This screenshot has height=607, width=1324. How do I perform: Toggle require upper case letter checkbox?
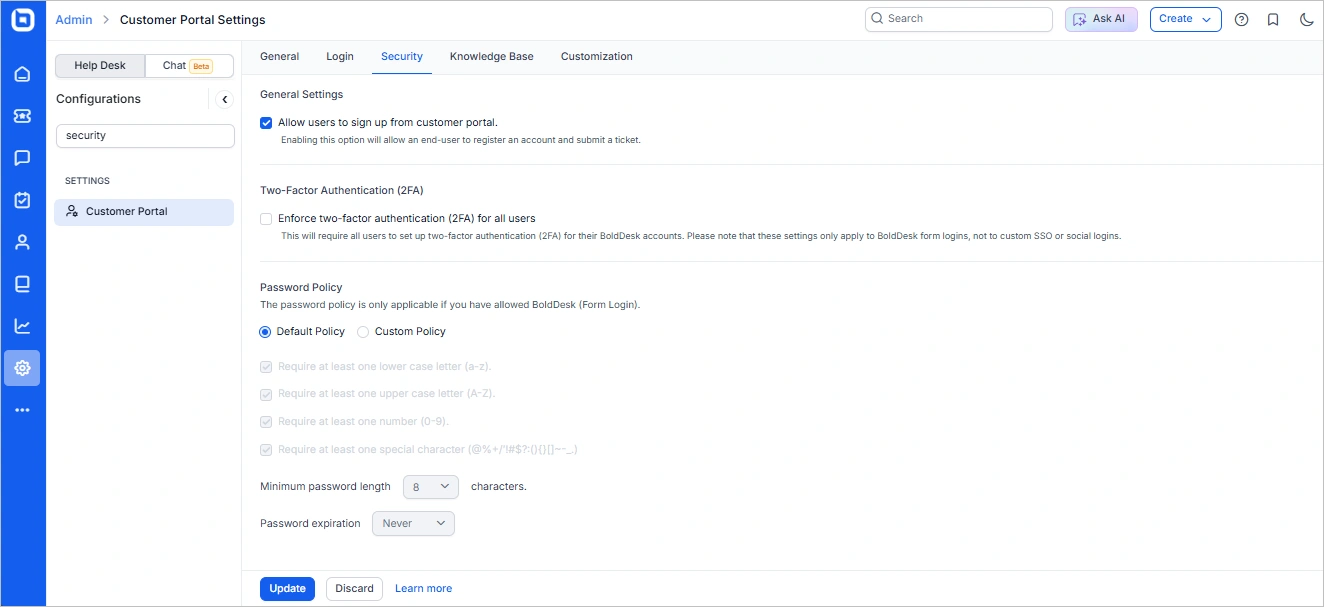coord(266,394)
